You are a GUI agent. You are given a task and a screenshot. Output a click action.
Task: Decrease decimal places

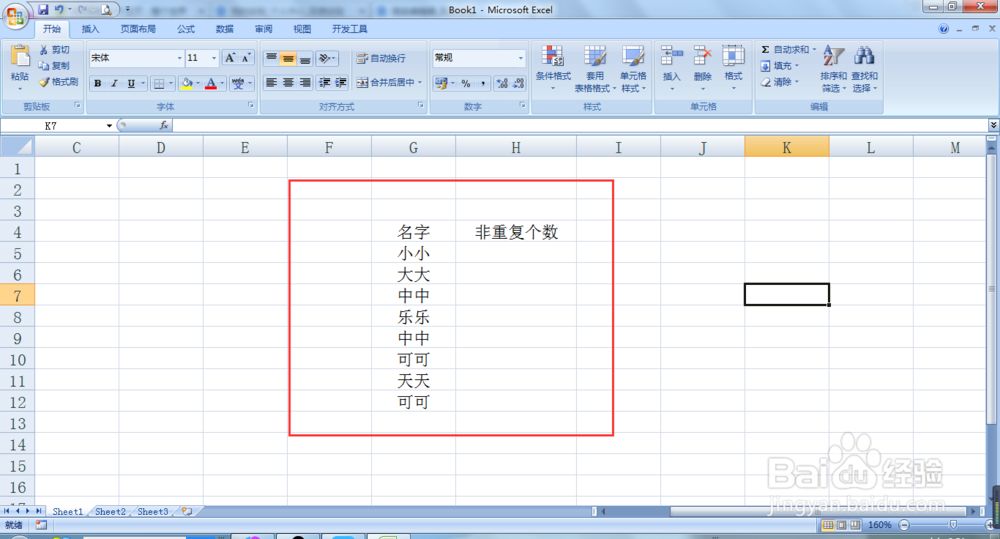point(518,84)
